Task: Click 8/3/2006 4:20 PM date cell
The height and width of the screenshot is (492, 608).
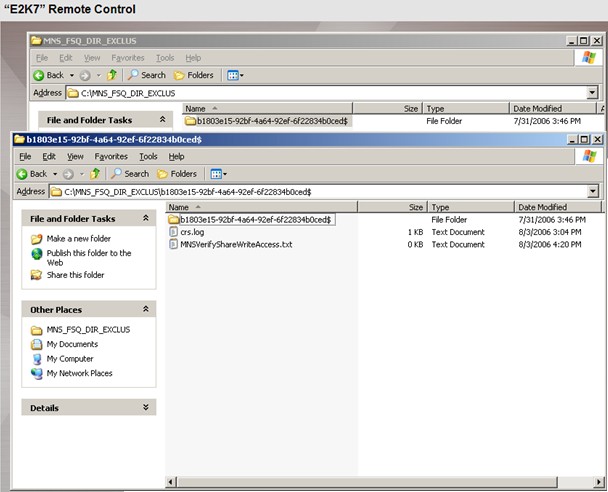Action: pyautogui.click(x=550, y=245)
